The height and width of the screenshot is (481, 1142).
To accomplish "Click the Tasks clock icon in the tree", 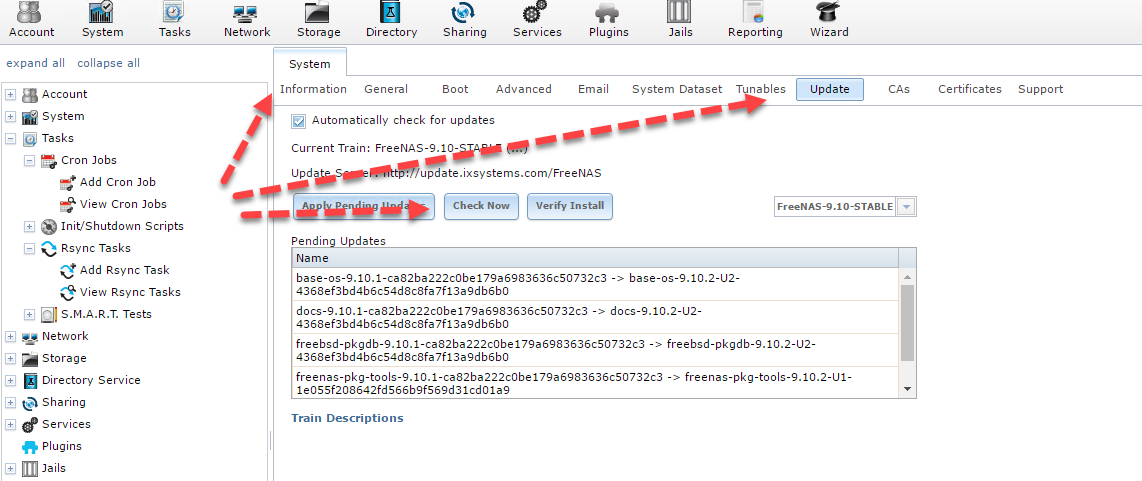I will pos(30,138).
